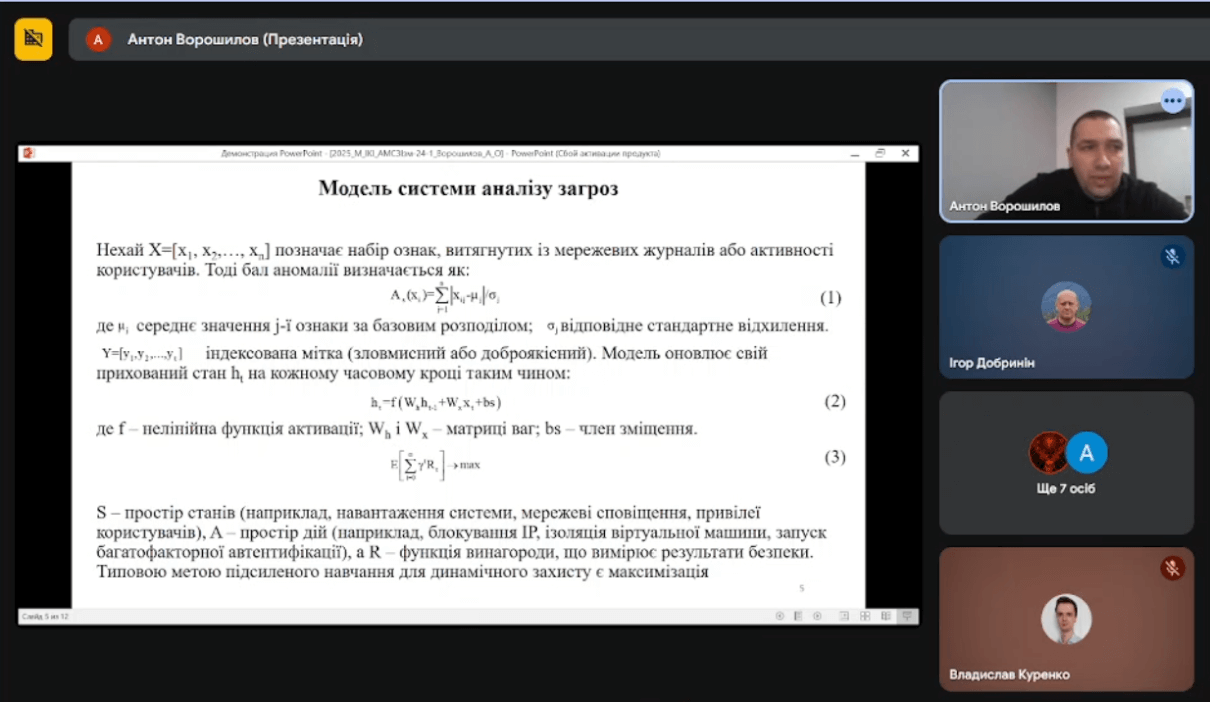Click the 'Антон Ворошилов (Презентація)' header label
1210x702 pixels.
(x=245, y=40)
